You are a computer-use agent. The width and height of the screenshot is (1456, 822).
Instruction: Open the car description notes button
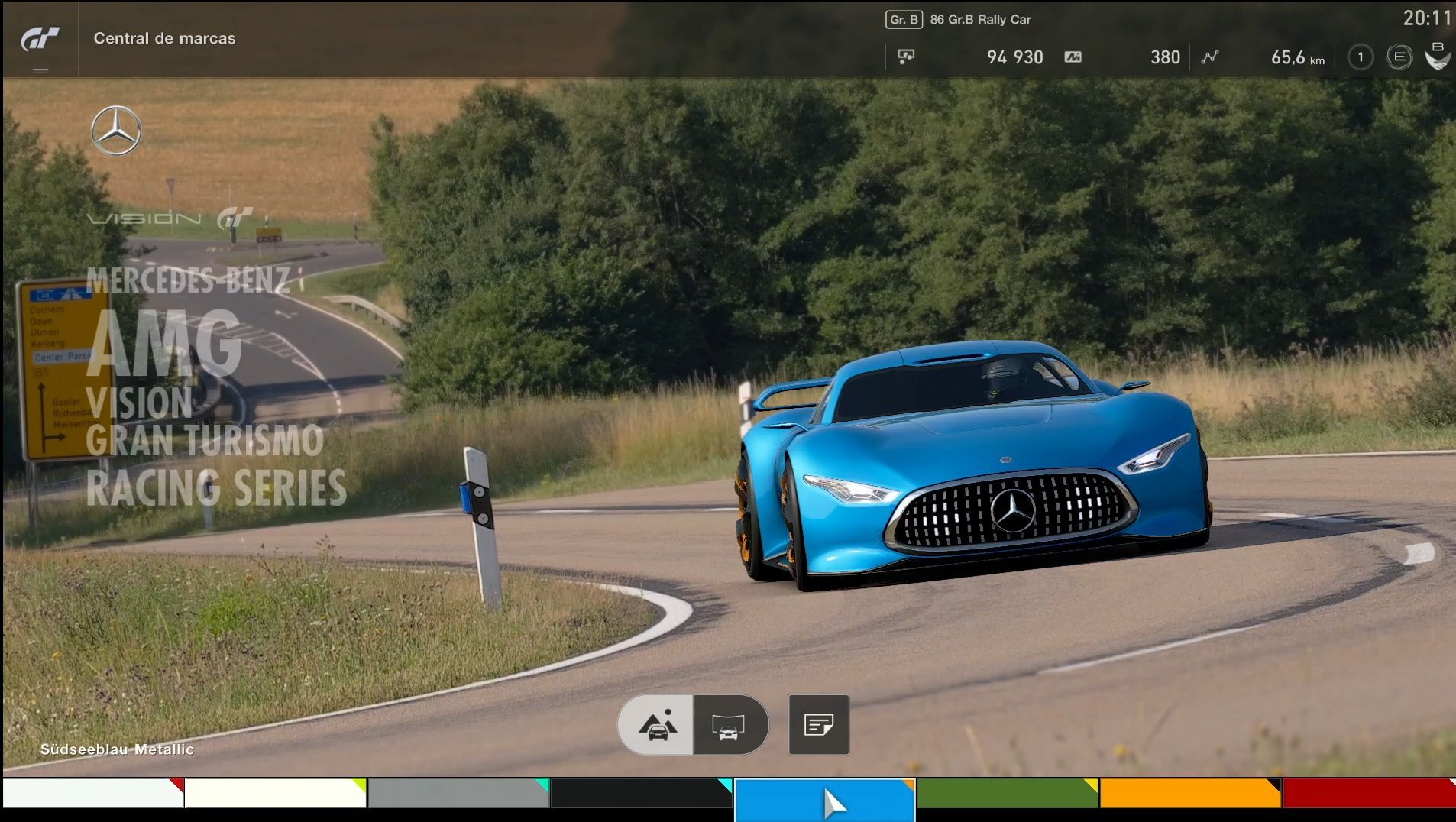click(x=818, y=724)
